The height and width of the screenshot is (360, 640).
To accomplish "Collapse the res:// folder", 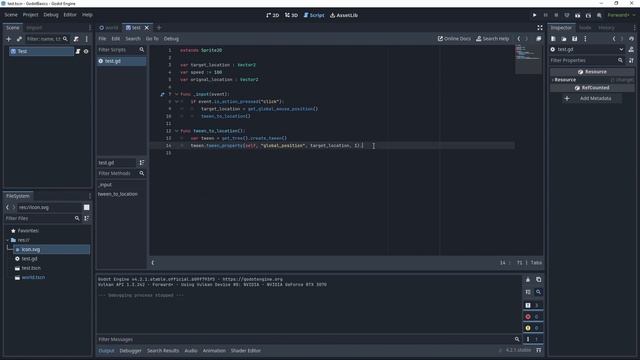I will (x=8, y=240).
